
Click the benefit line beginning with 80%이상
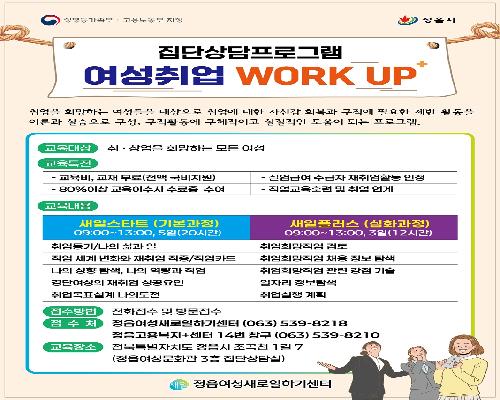click(x=138, y=189)
